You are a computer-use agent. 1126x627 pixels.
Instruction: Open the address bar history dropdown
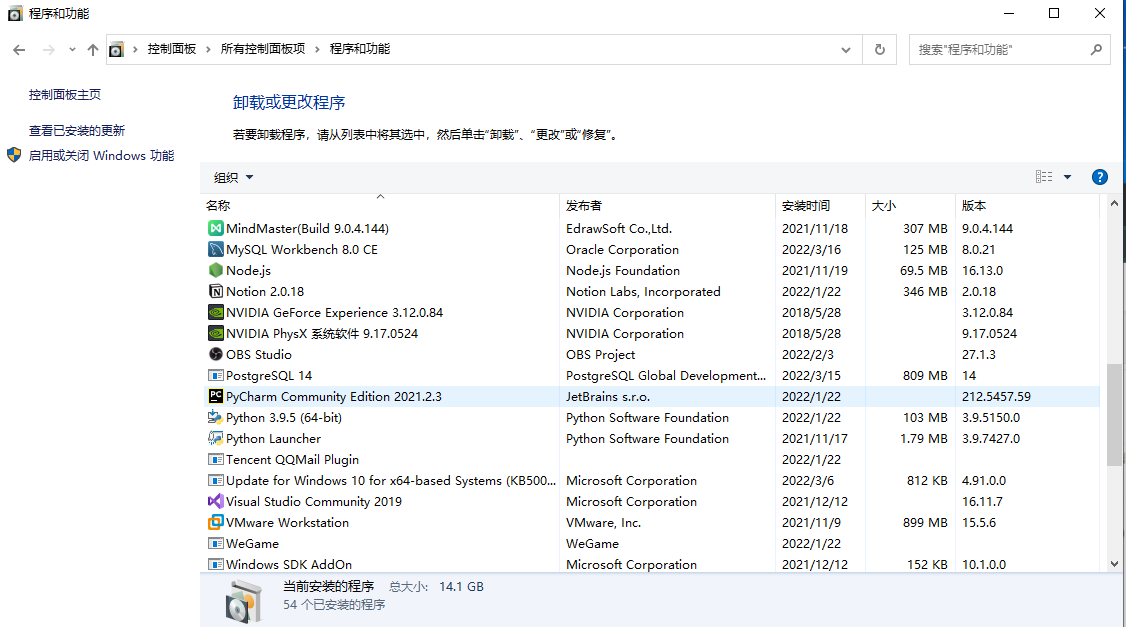846,50
